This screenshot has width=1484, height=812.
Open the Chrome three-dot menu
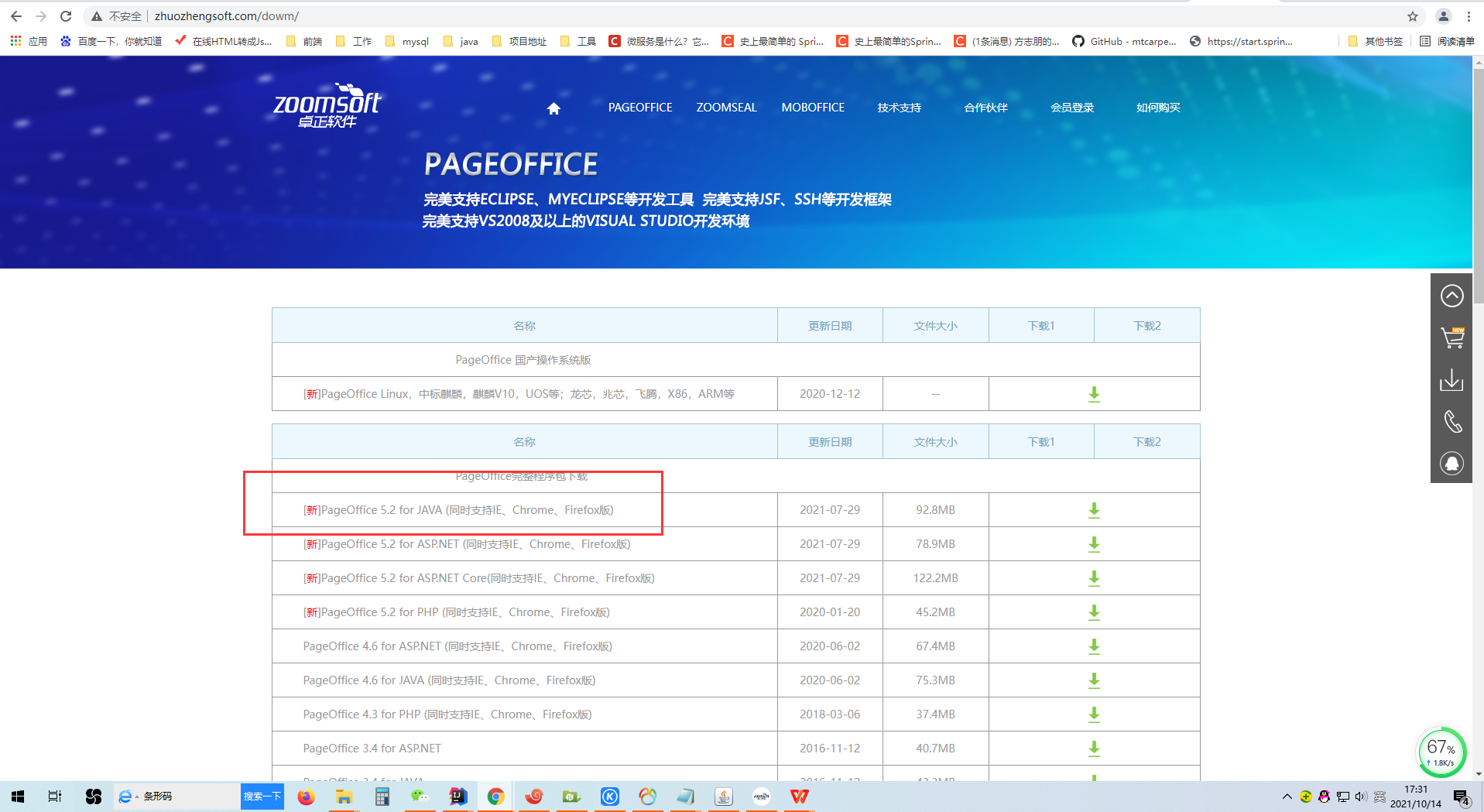(x=1469, y=16)
